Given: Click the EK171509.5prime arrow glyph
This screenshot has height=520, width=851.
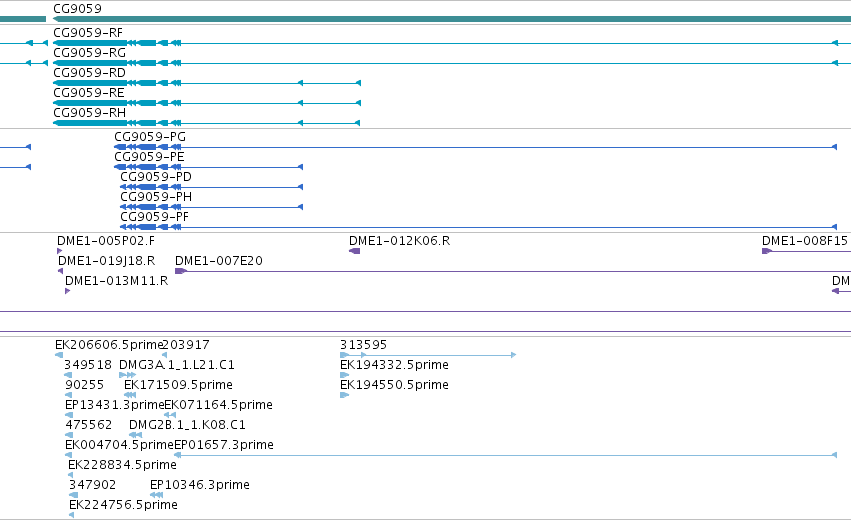Looking at the screenshot, I should (x=130, y=395).
